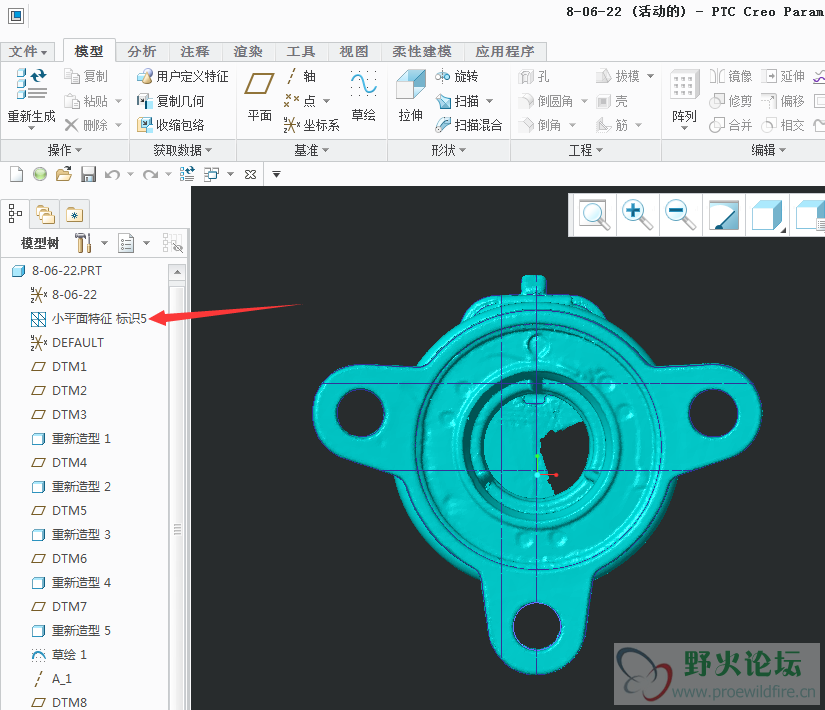Select 重新造型 1 in the model tree

(71, 438)
